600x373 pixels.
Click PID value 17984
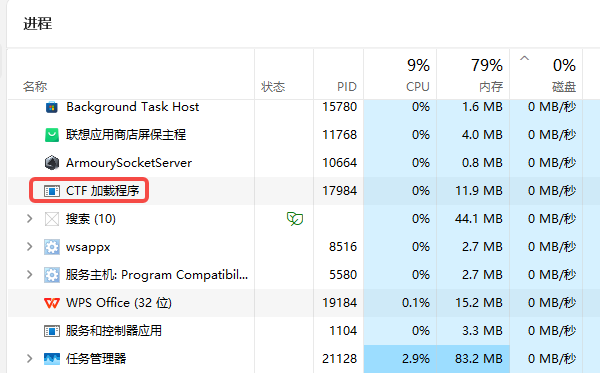pyautogui.click(x=339, y=191)
